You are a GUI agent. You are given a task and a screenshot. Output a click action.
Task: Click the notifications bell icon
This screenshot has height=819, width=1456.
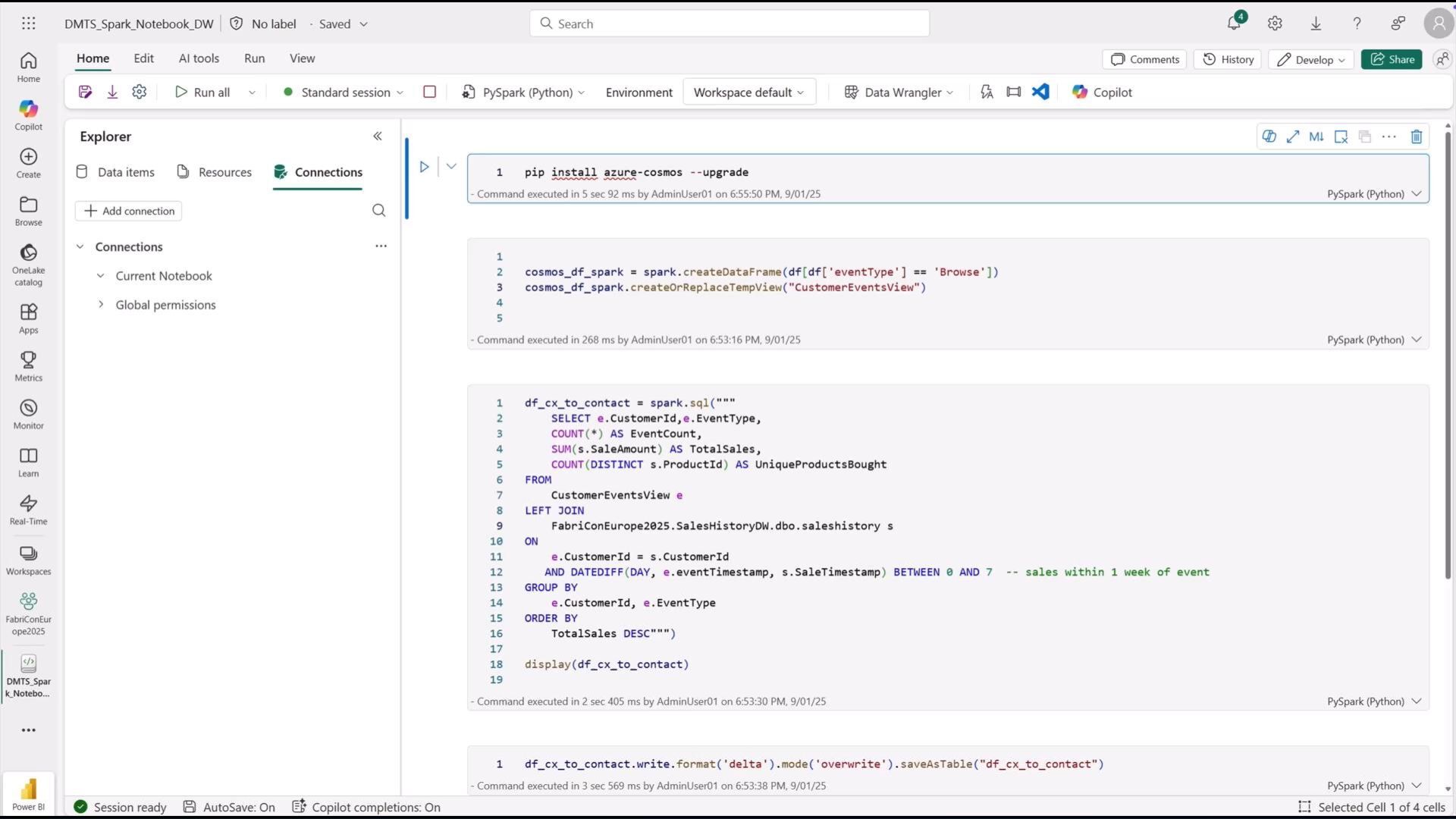point(1234,24)
